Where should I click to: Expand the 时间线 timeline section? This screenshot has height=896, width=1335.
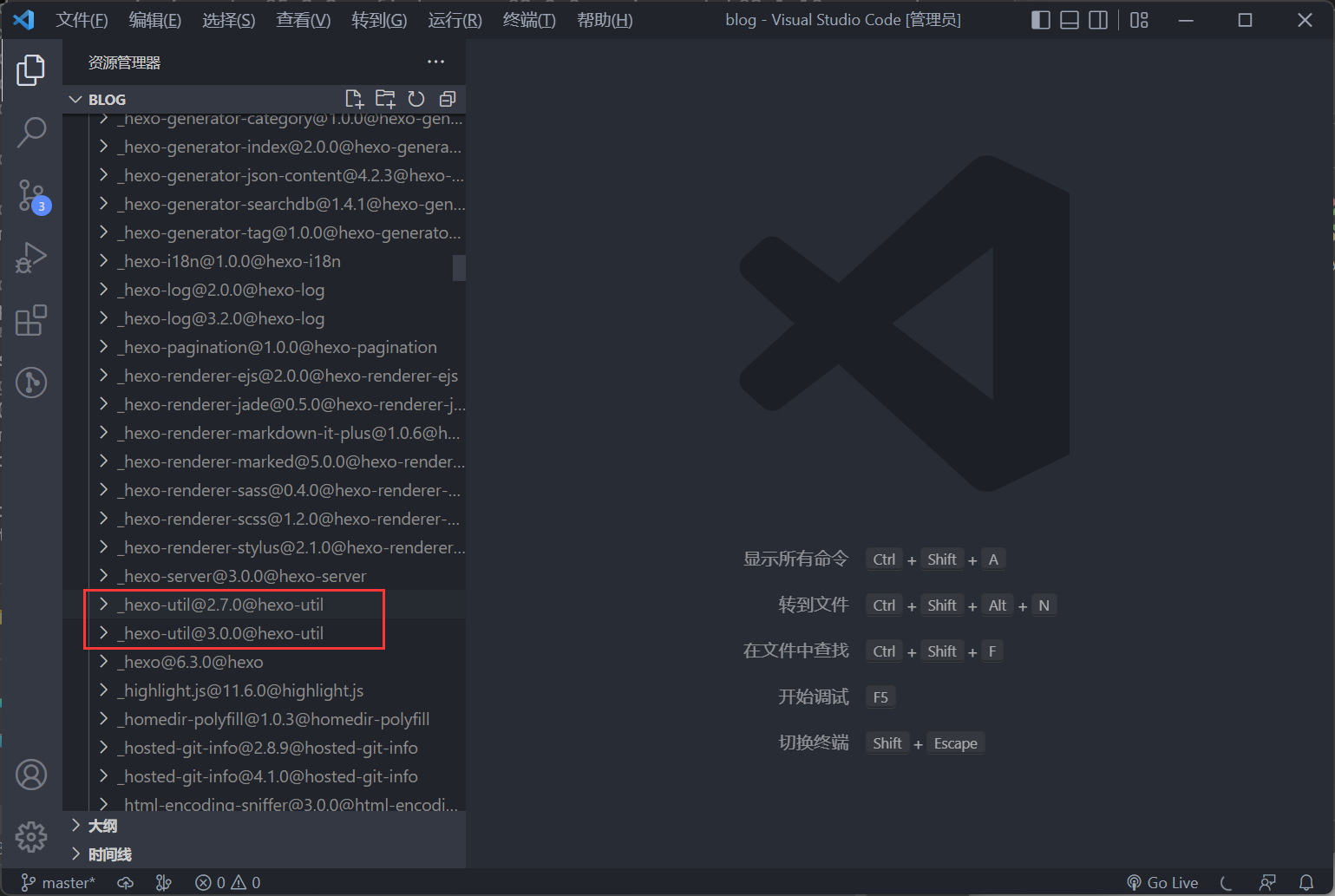109,854
